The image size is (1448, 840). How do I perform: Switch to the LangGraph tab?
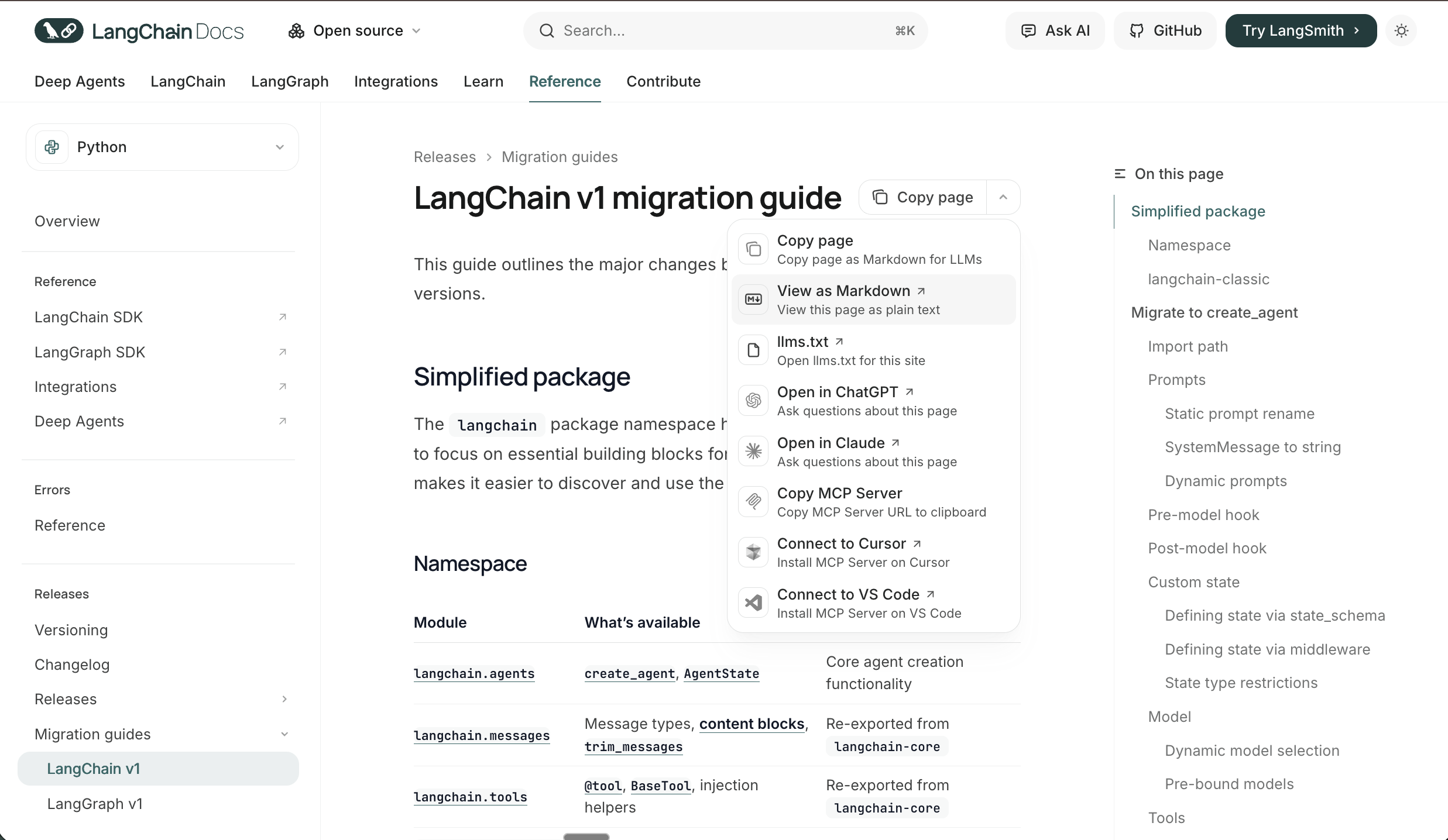tap(290, 81)
